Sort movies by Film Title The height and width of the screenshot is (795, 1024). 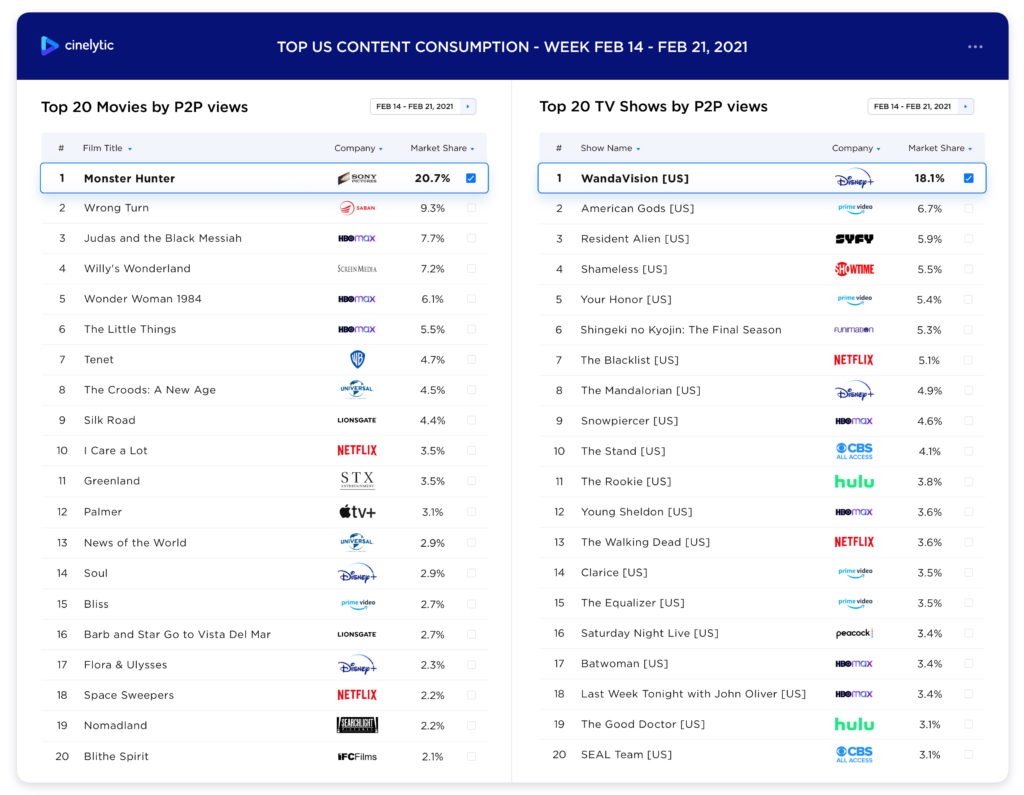pyautogui.click(x=107, y=148)
